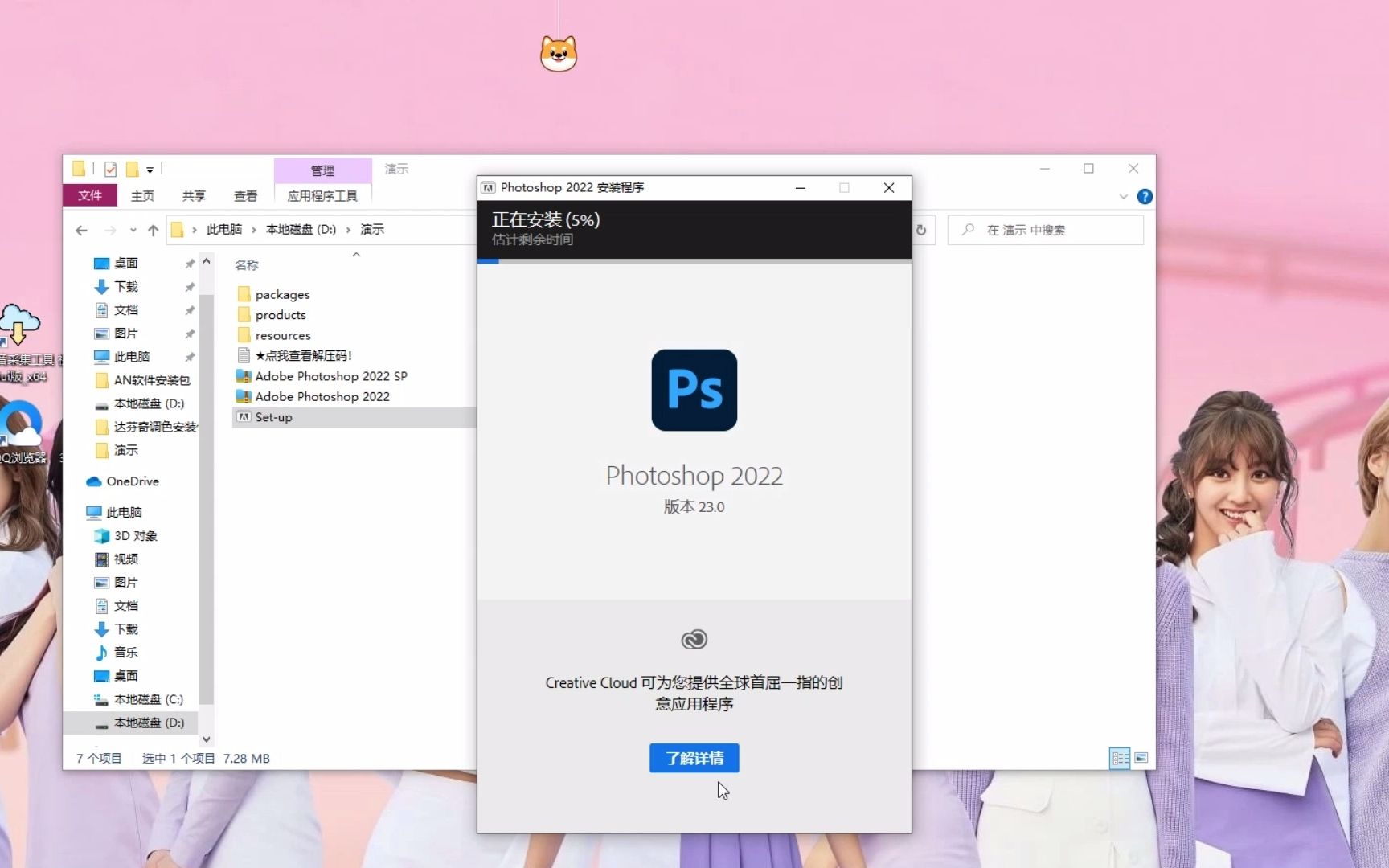Viewport: 1389px width, 868px height.
Task: Click the 管理 contextual tab
Action: [x=322, y=170]
